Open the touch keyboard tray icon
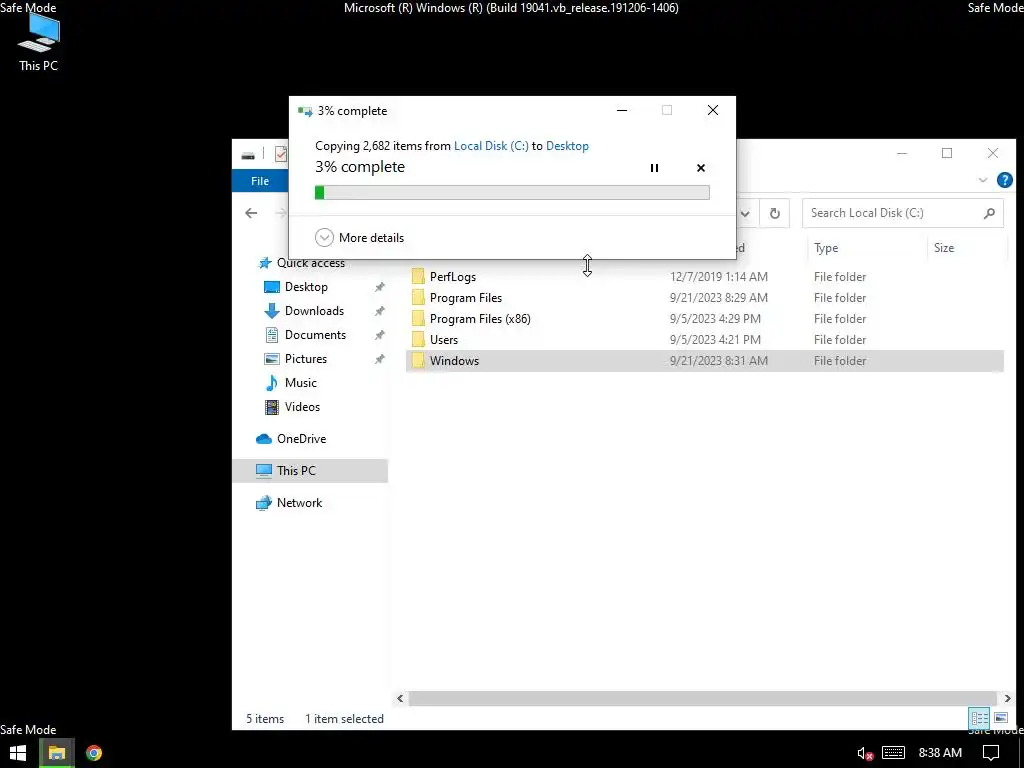1024x768 pixels. click(x=893, y=753)
